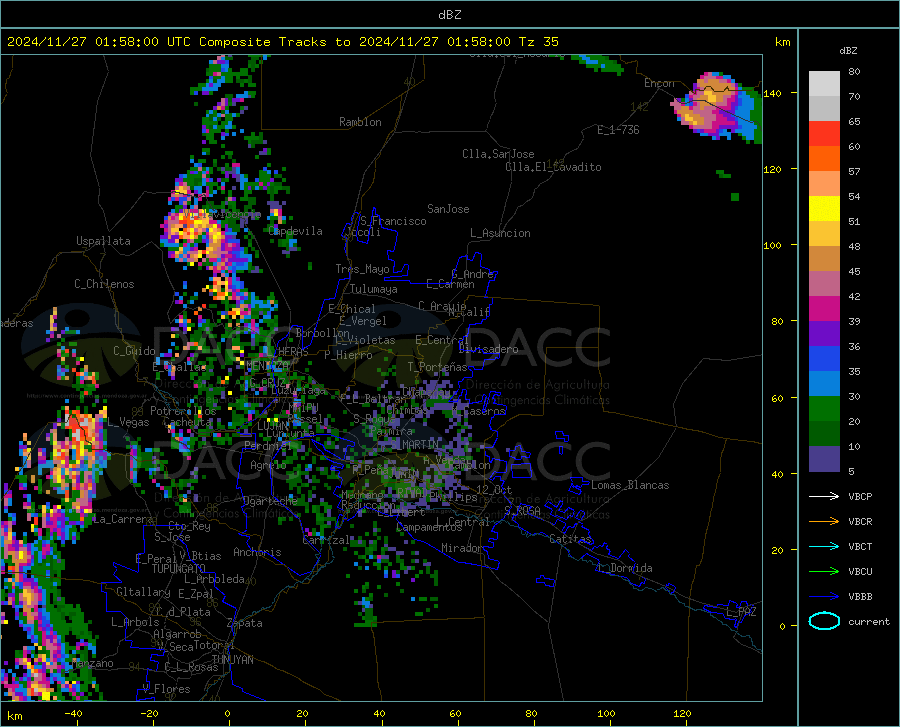
Task: Click the Ramblon map label near top
Action: 360,122
